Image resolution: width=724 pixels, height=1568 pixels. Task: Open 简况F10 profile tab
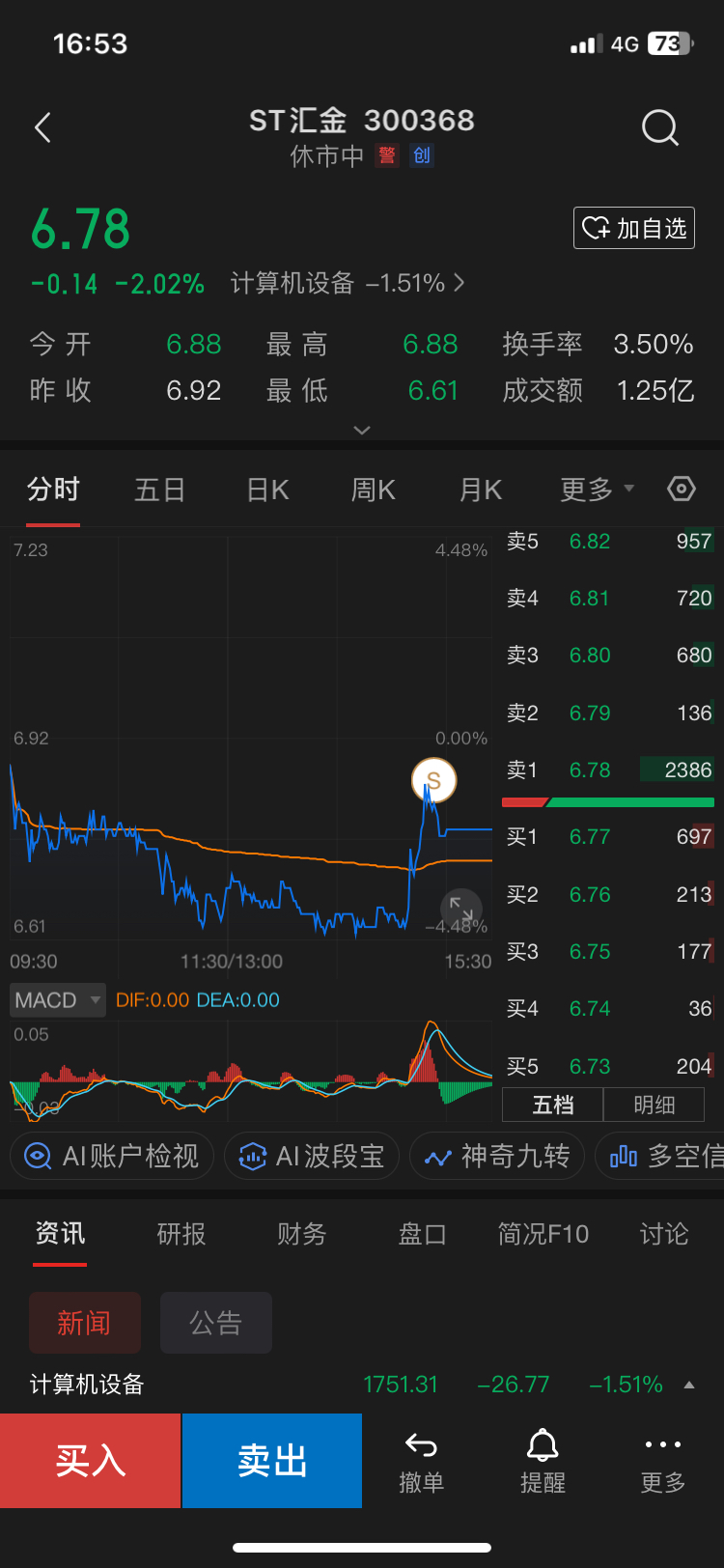click(543, 1233)
